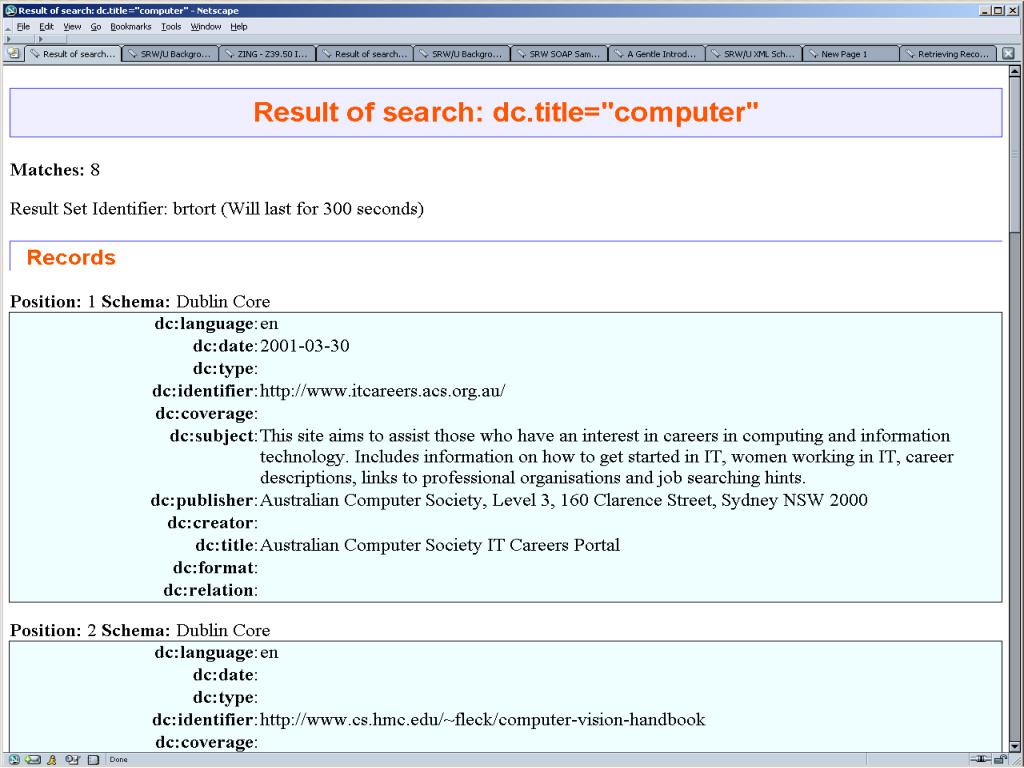Click the online/offline connection plug icon
The height and width of the screenshot is (768, 1024).
(x=980, y=760)
